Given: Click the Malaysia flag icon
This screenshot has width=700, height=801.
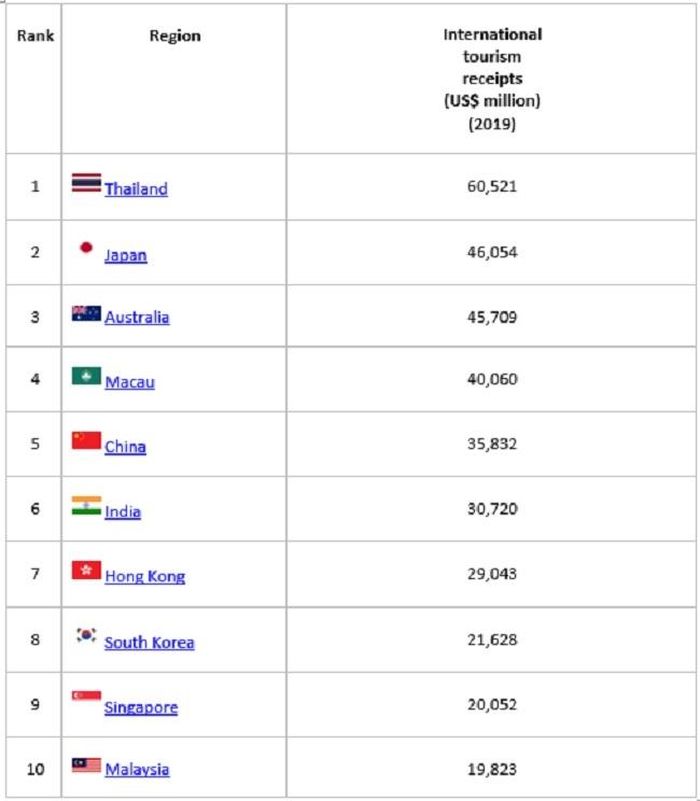Looking at the screenshot, I should coord(86,765).
